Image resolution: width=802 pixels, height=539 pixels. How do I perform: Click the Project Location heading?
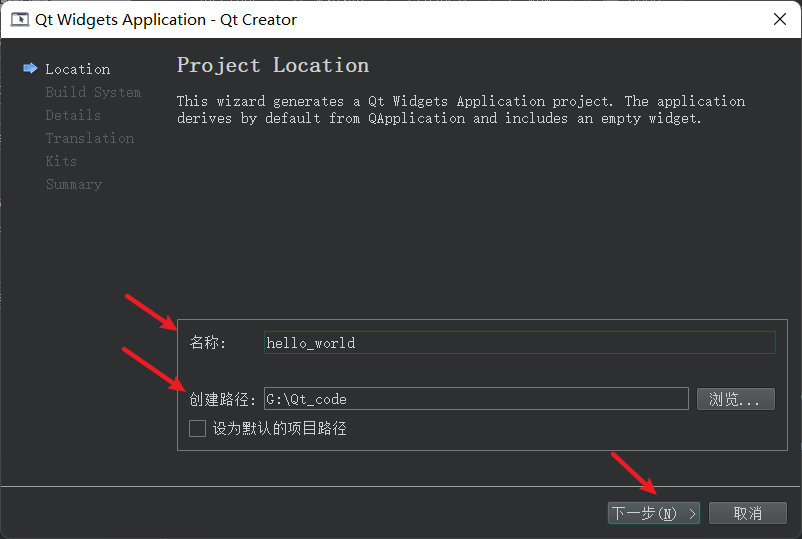click(x=273, y=65)
